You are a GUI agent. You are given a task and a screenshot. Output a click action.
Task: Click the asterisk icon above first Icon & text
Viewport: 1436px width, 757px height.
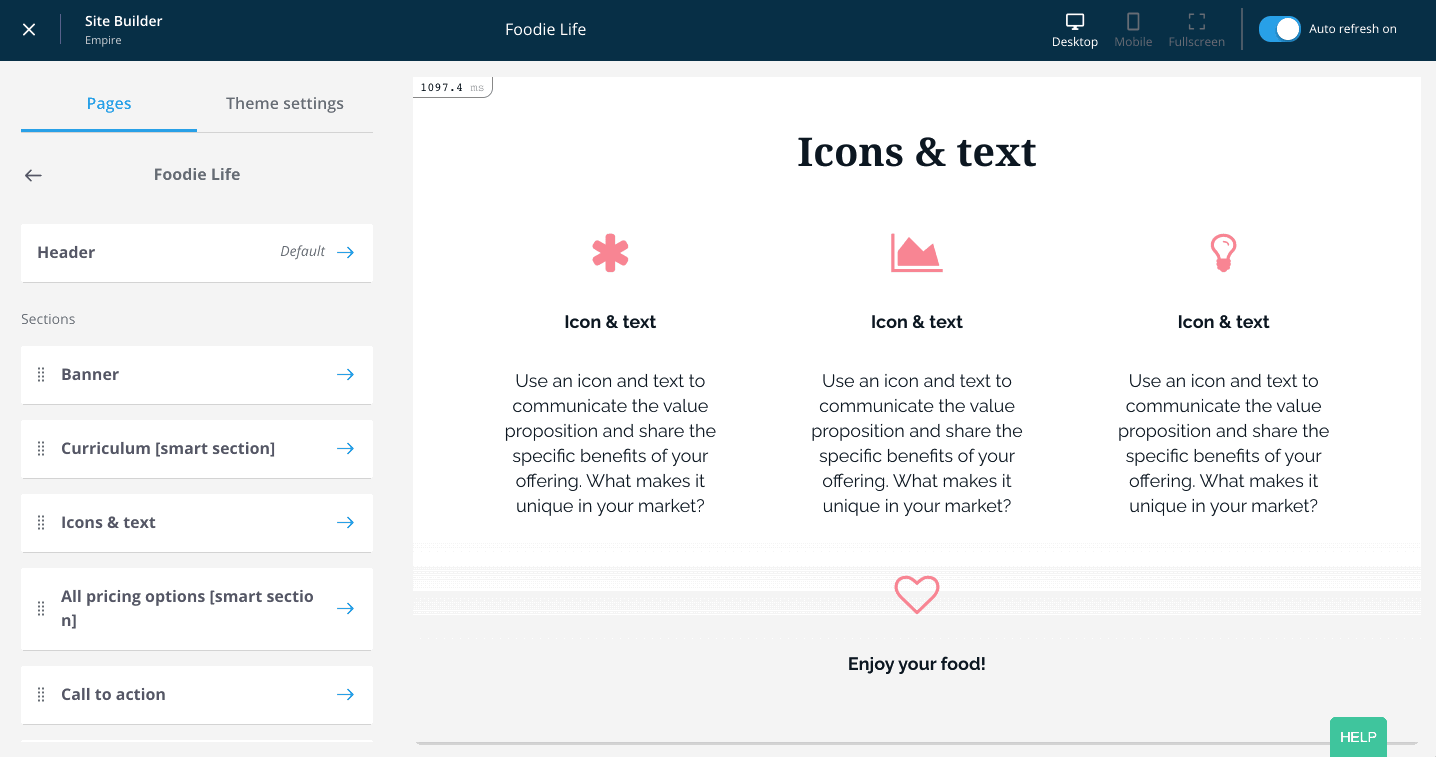[x=610, y=252]
